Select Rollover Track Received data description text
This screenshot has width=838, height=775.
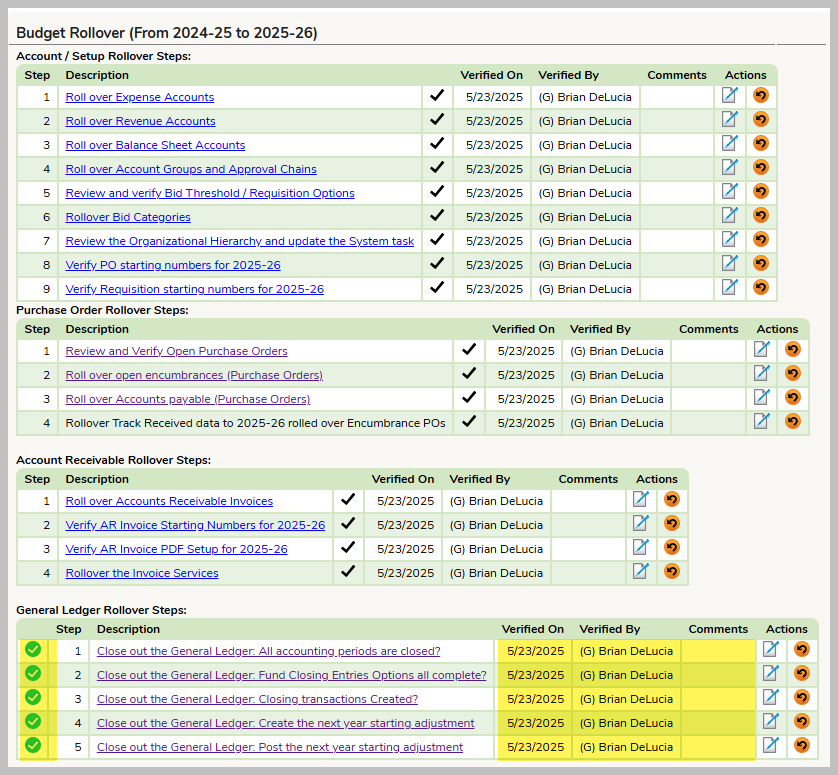(x=255, y=423)
